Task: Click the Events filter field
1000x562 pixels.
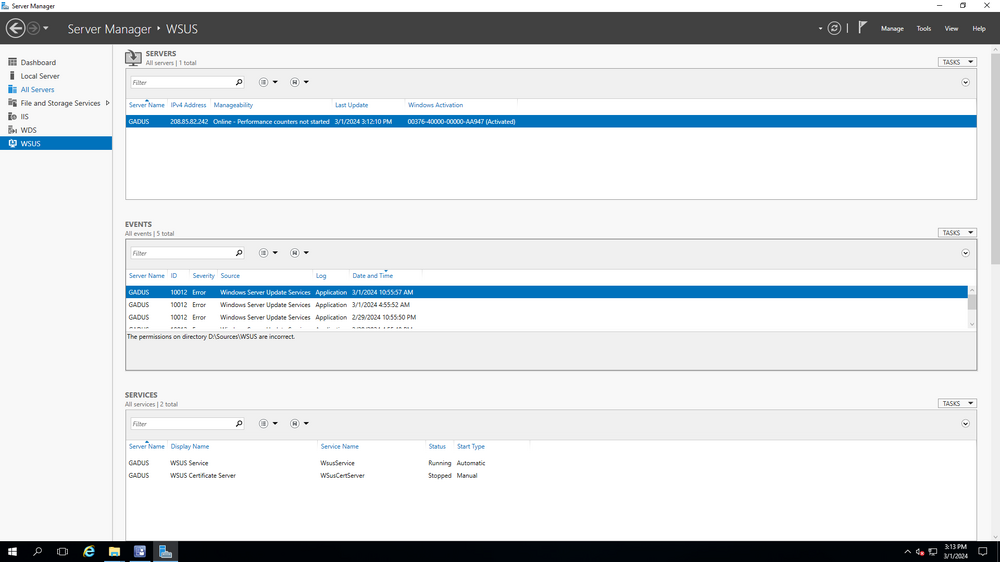Action: 181,253
